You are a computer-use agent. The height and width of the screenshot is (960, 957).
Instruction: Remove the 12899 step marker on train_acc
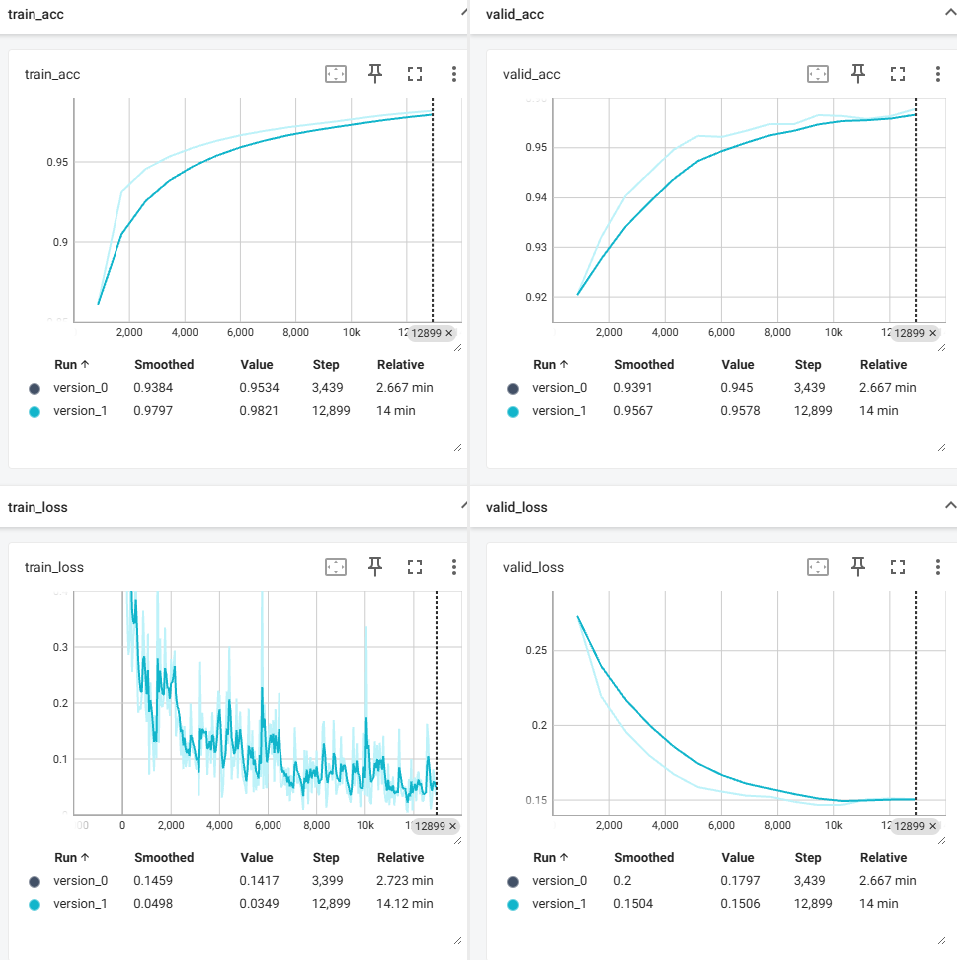point(449,333)
